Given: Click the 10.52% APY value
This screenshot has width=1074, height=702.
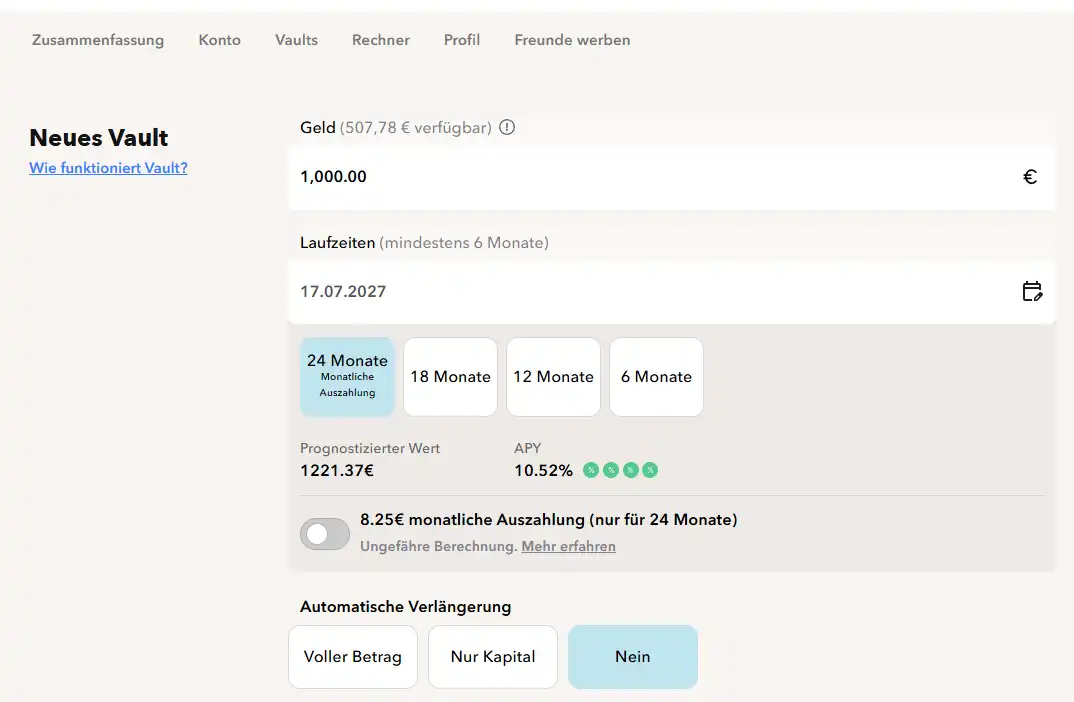Looking at the screenshot, I should [543, 471].
